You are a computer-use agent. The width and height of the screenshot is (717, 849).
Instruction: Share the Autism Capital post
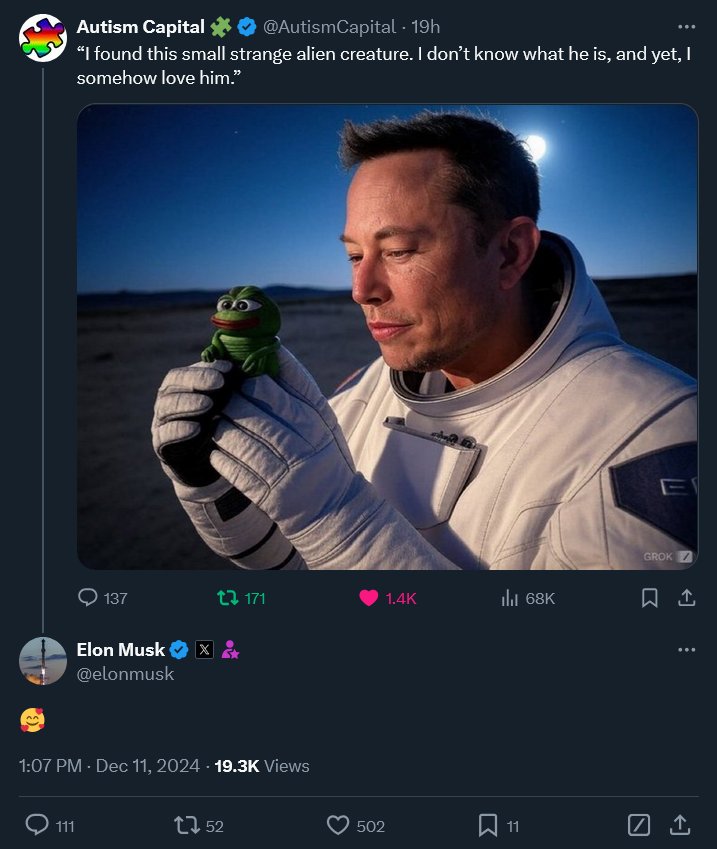point(686,598)
